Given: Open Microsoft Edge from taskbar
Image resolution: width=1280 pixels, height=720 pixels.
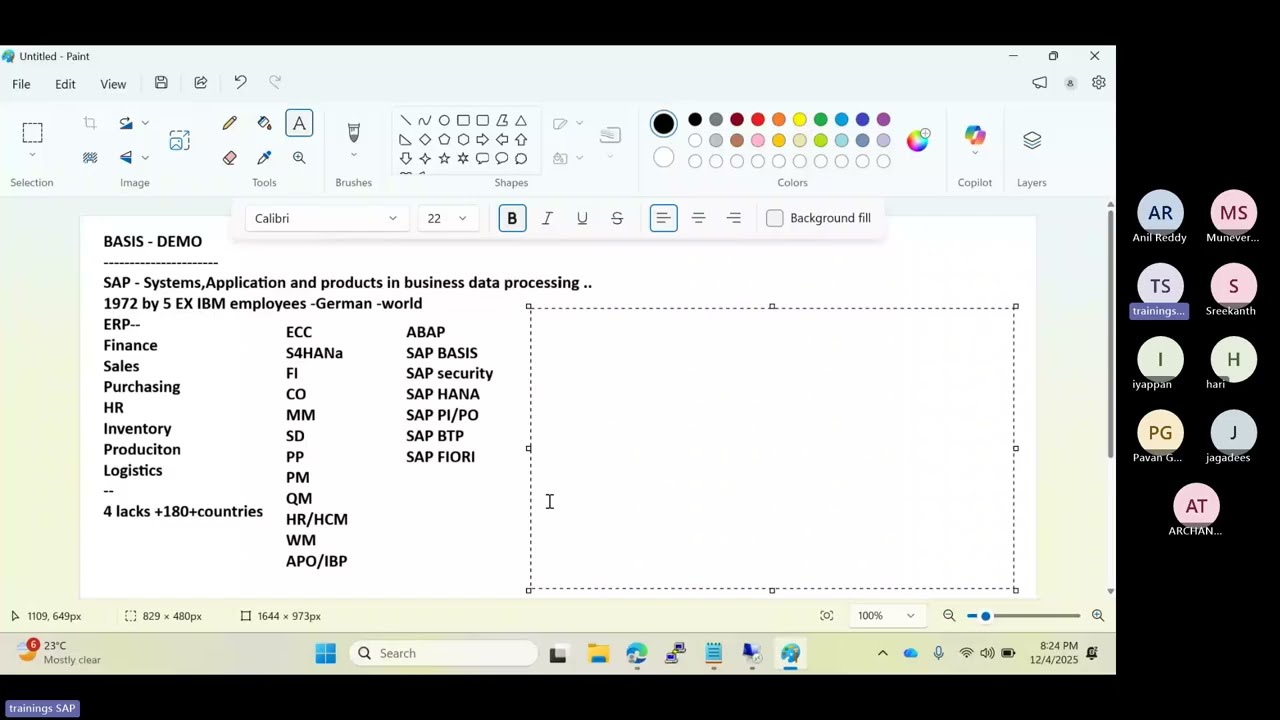Looking at the screenshot, I should point(637,653).
